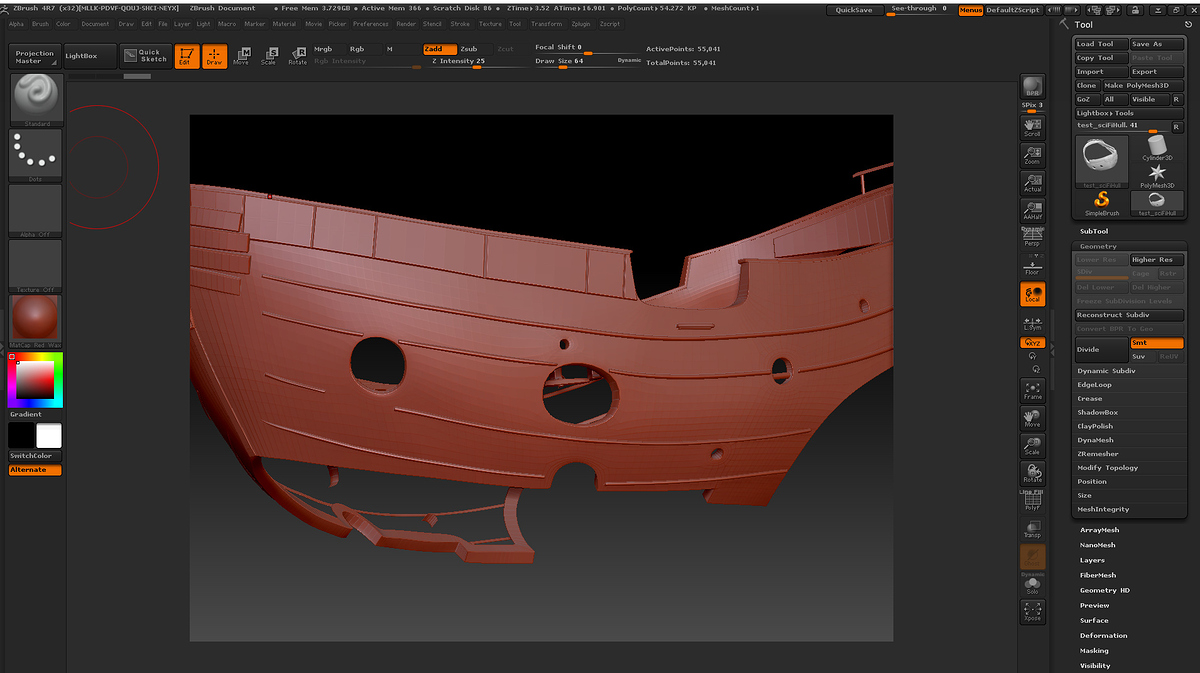The image size is (1200, 673).
Task: Click the right shelf Scale view icon
Action: coord(1032,446)
